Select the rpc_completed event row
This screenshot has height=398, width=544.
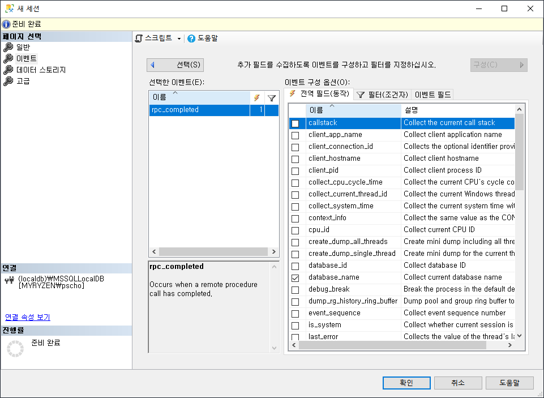[x=214, y=110]
